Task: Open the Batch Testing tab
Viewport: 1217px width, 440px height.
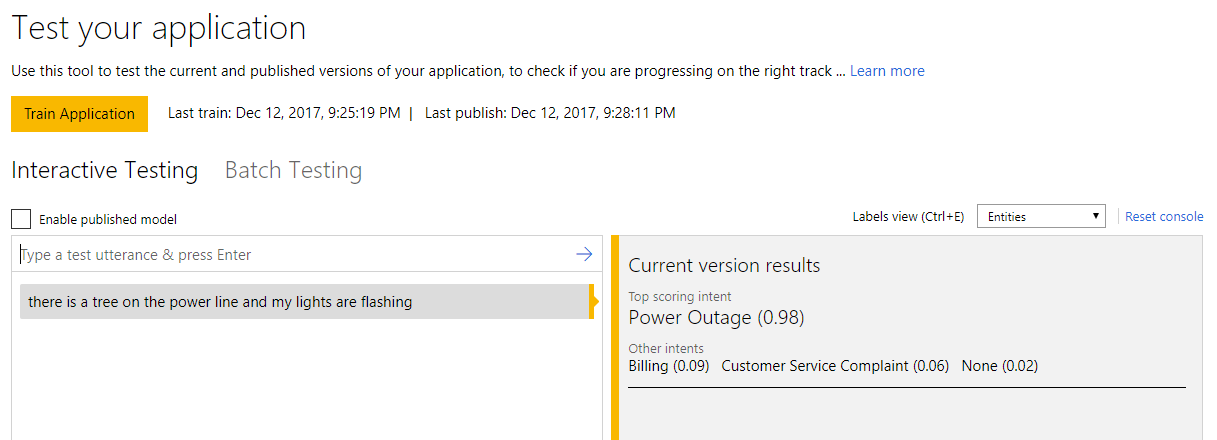Action: pos(293,171)
